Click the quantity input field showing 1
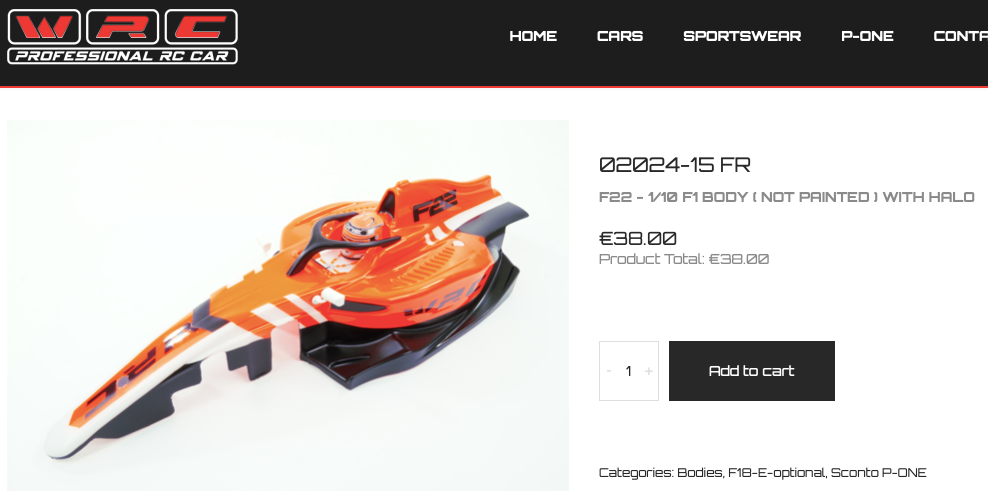Viewport: 988px width, 491px height. (628, 371)
